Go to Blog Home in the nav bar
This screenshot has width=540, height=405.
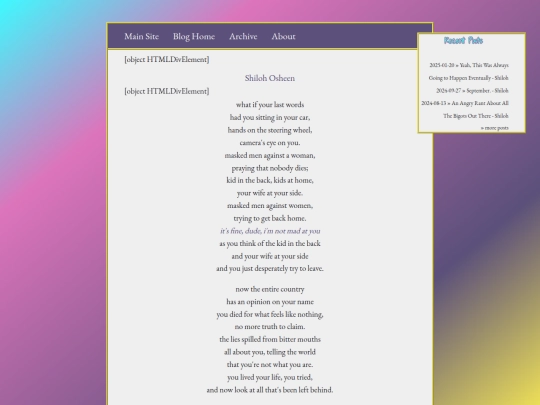click(x=194, y=37)
